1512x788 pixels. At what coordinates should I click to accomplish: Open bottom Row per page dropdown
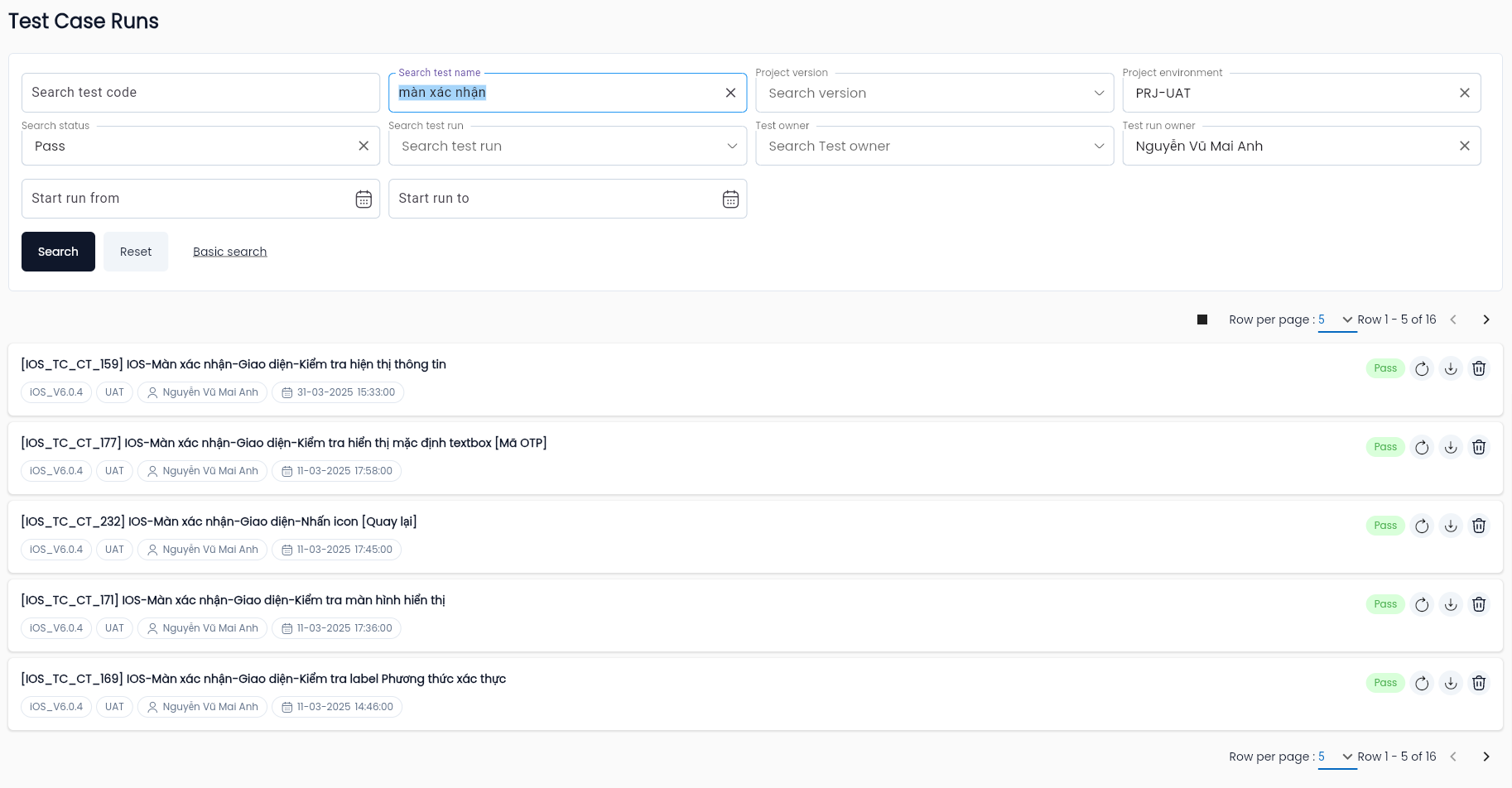(x=1337, y=757)
